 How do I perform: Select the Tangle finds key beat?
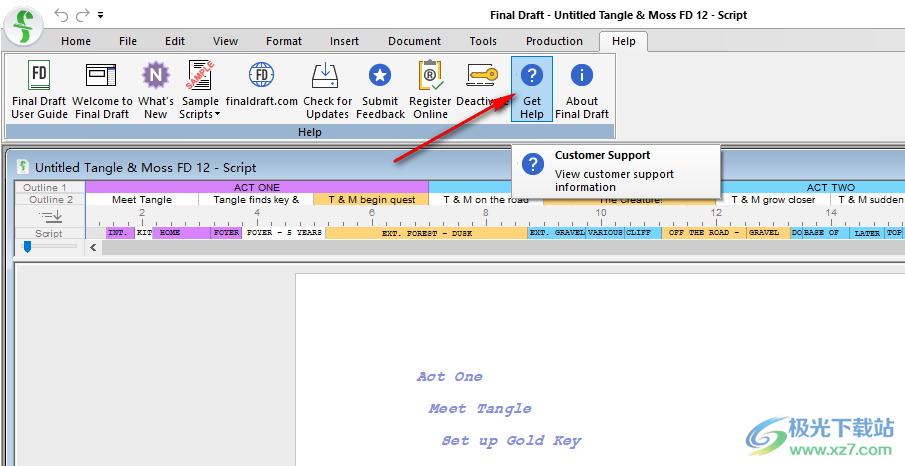coord(256,199)
